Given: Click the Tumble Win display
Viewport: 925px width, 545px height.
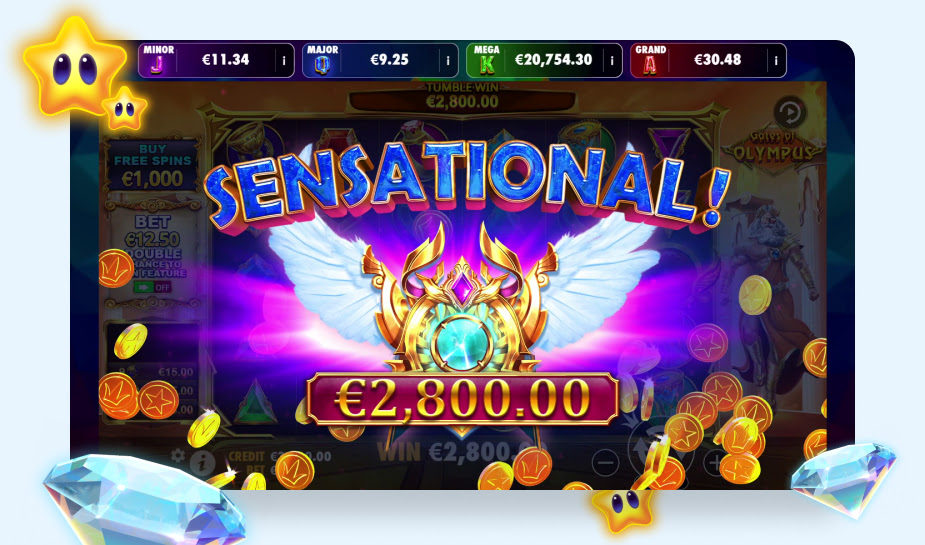Looking at the screenshot, I should click(x=462, y=97).
